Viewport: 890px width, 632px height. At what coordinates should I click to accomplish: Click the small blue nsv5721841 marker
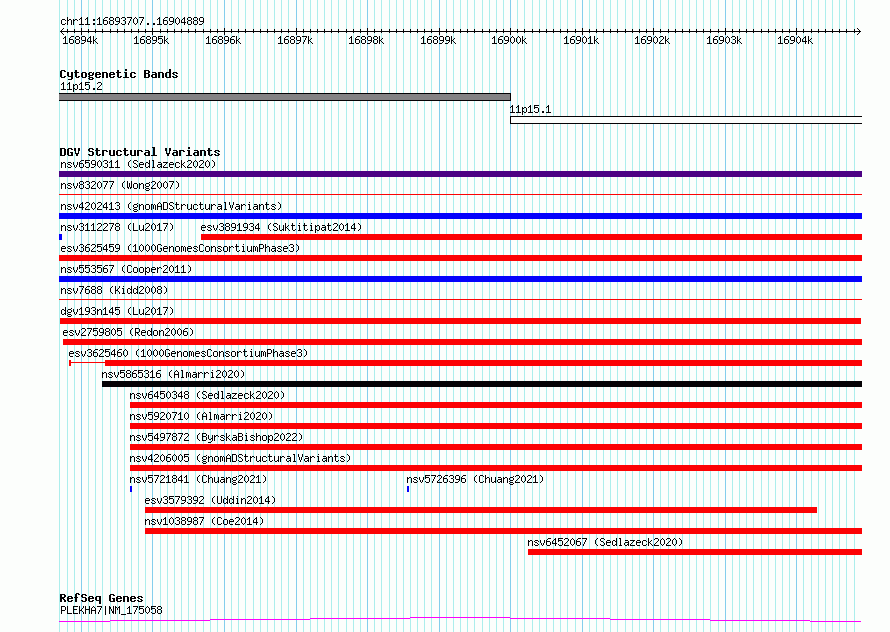[x=131, y=489]
